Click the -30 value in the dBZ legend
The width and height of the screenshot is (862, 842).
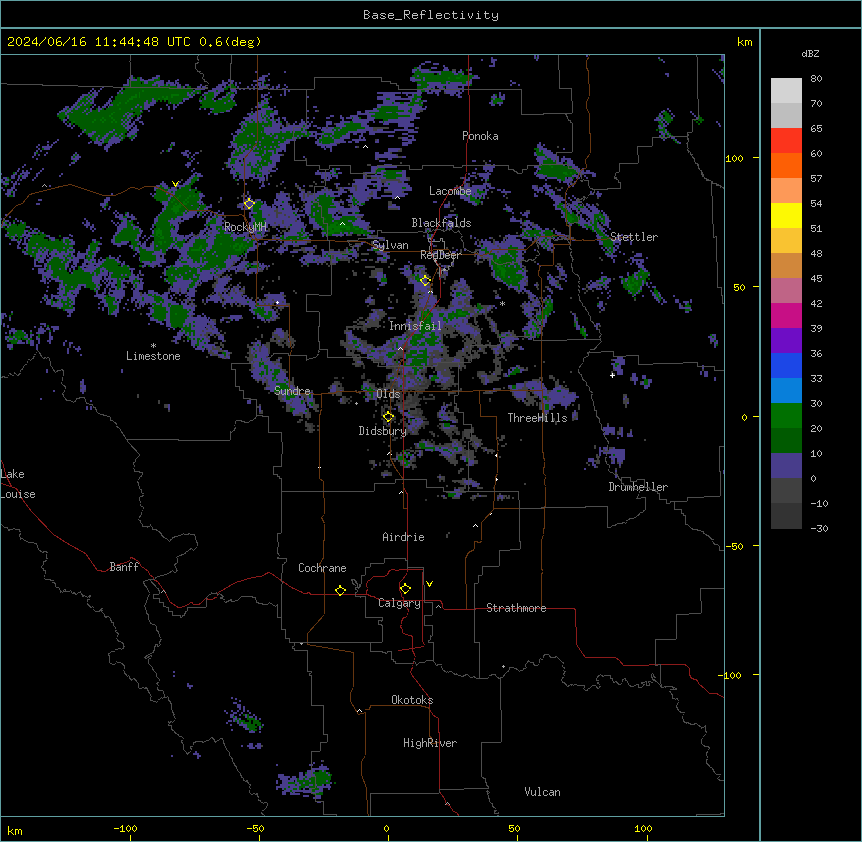coord(819,529)
